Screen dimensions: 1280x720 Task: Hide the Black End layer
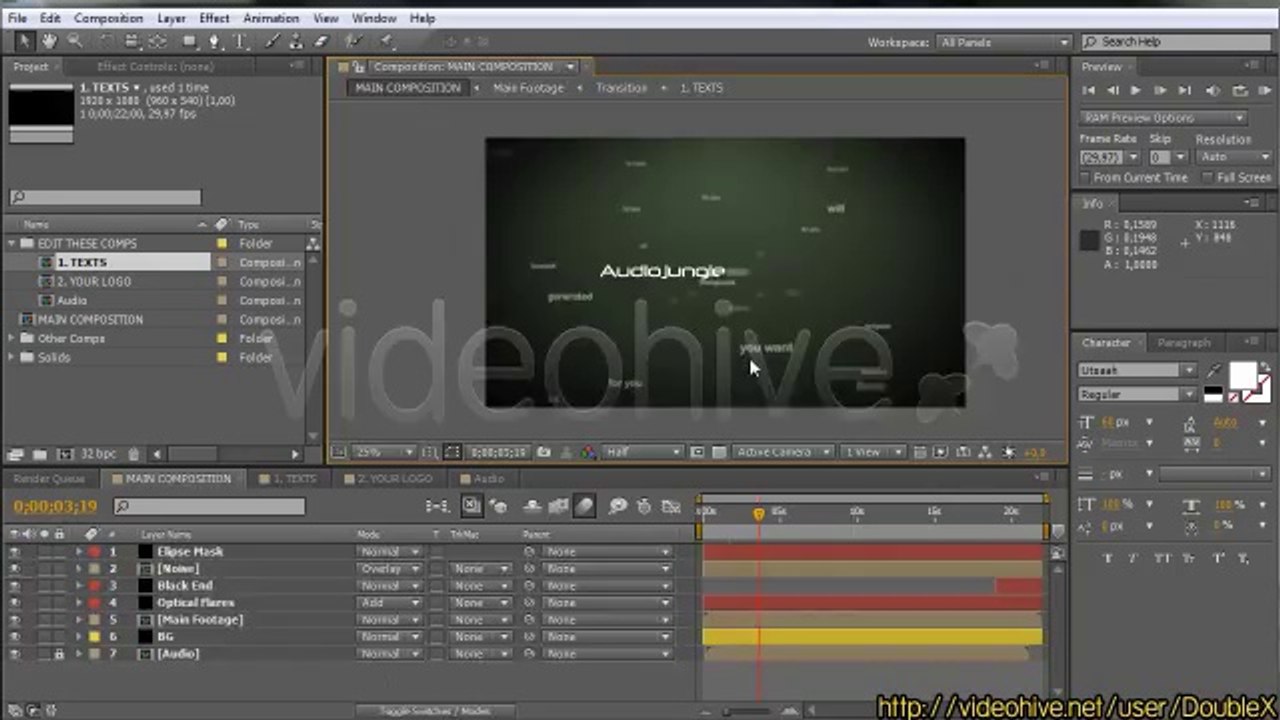(x=14, y=586)
